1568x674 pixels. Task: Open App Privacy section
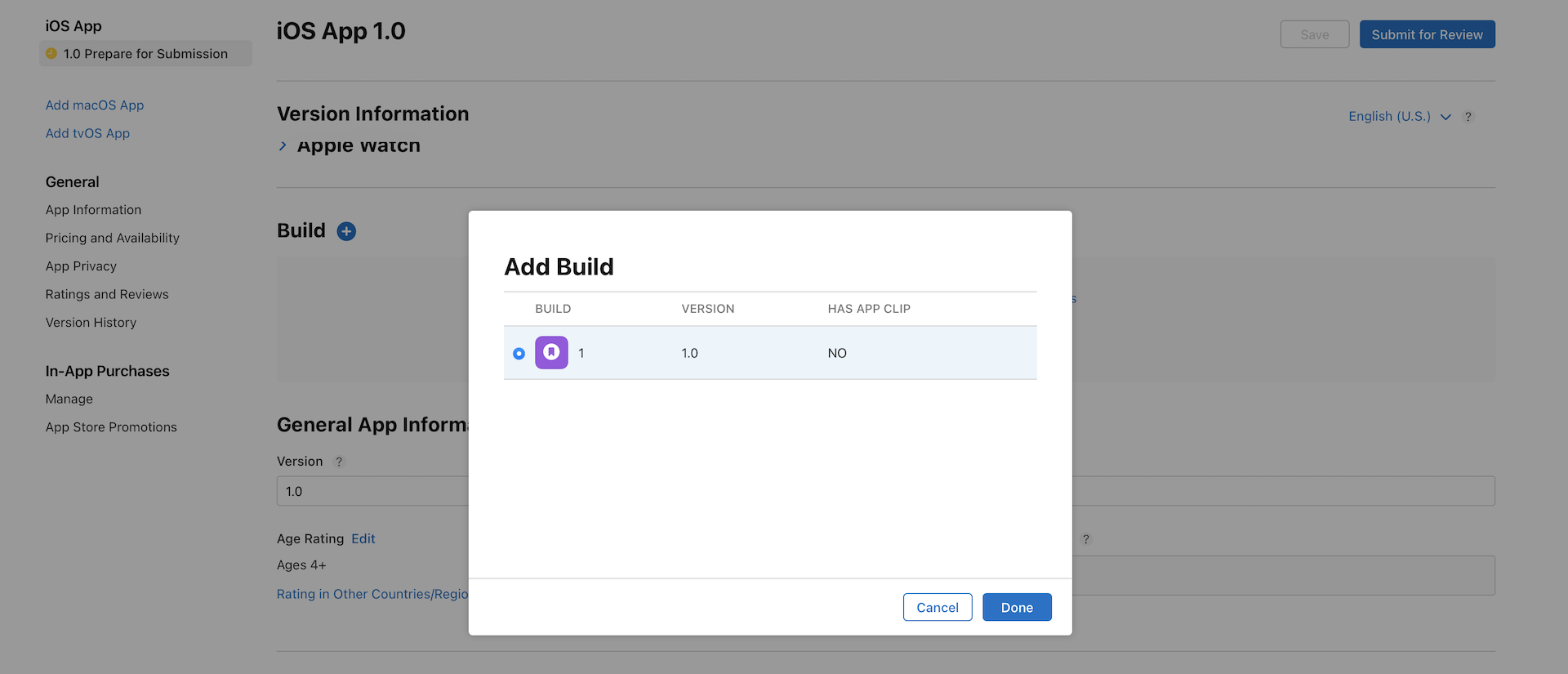click(x=81, y=266)
